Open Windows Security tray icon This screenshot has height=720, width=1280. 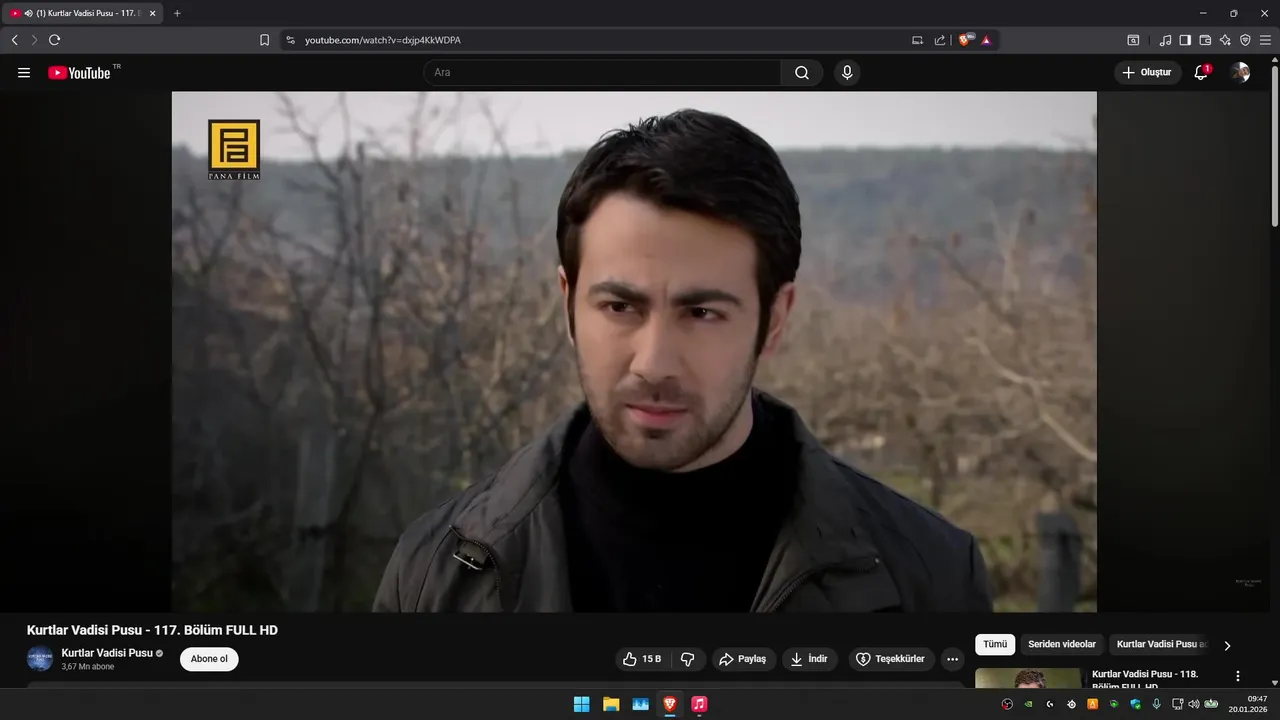tap(1135, 704)
